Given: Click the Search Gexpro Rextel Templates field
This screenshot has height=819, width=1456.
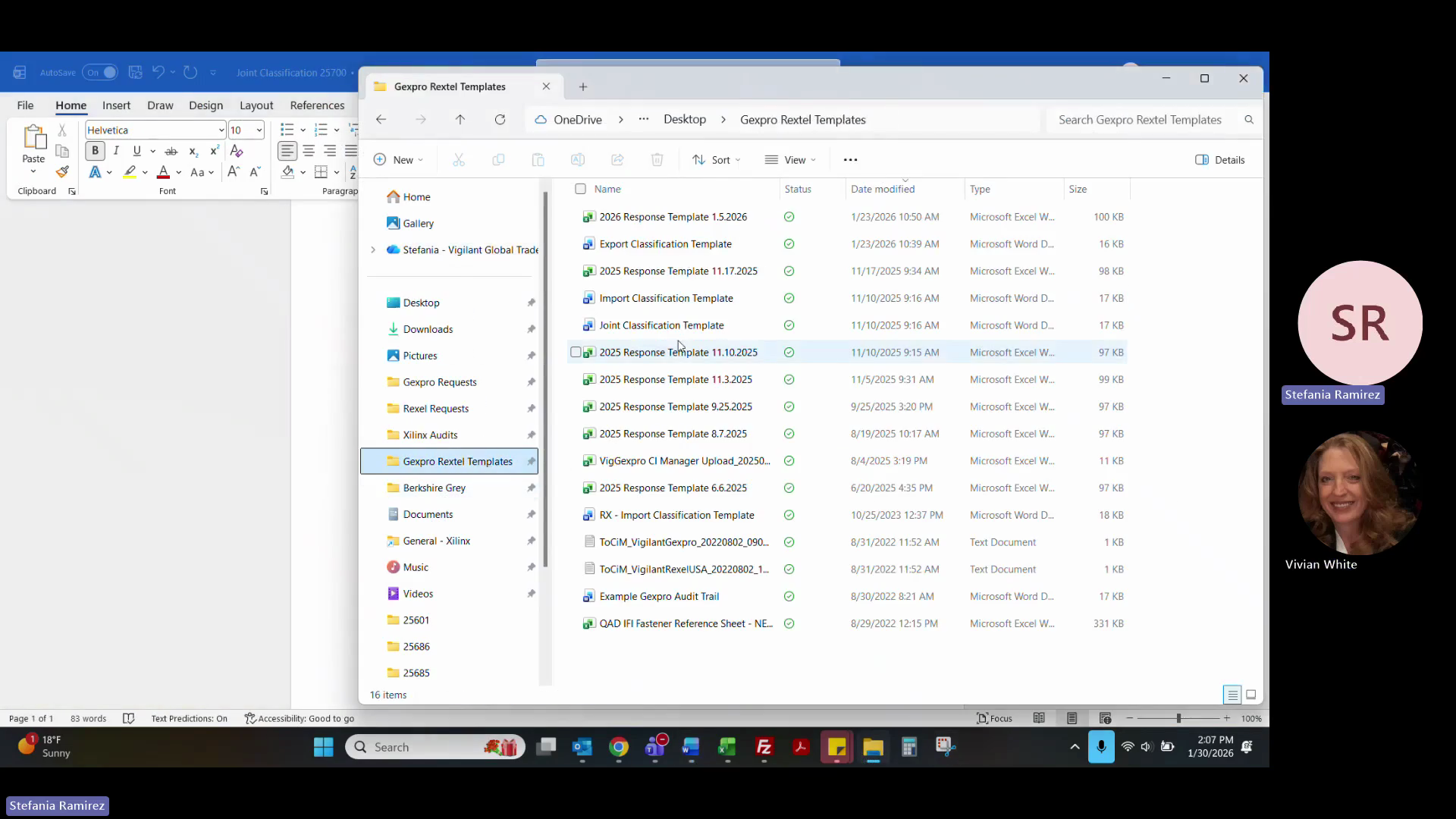Looking at the screenshot, I should coord(1140,120).
